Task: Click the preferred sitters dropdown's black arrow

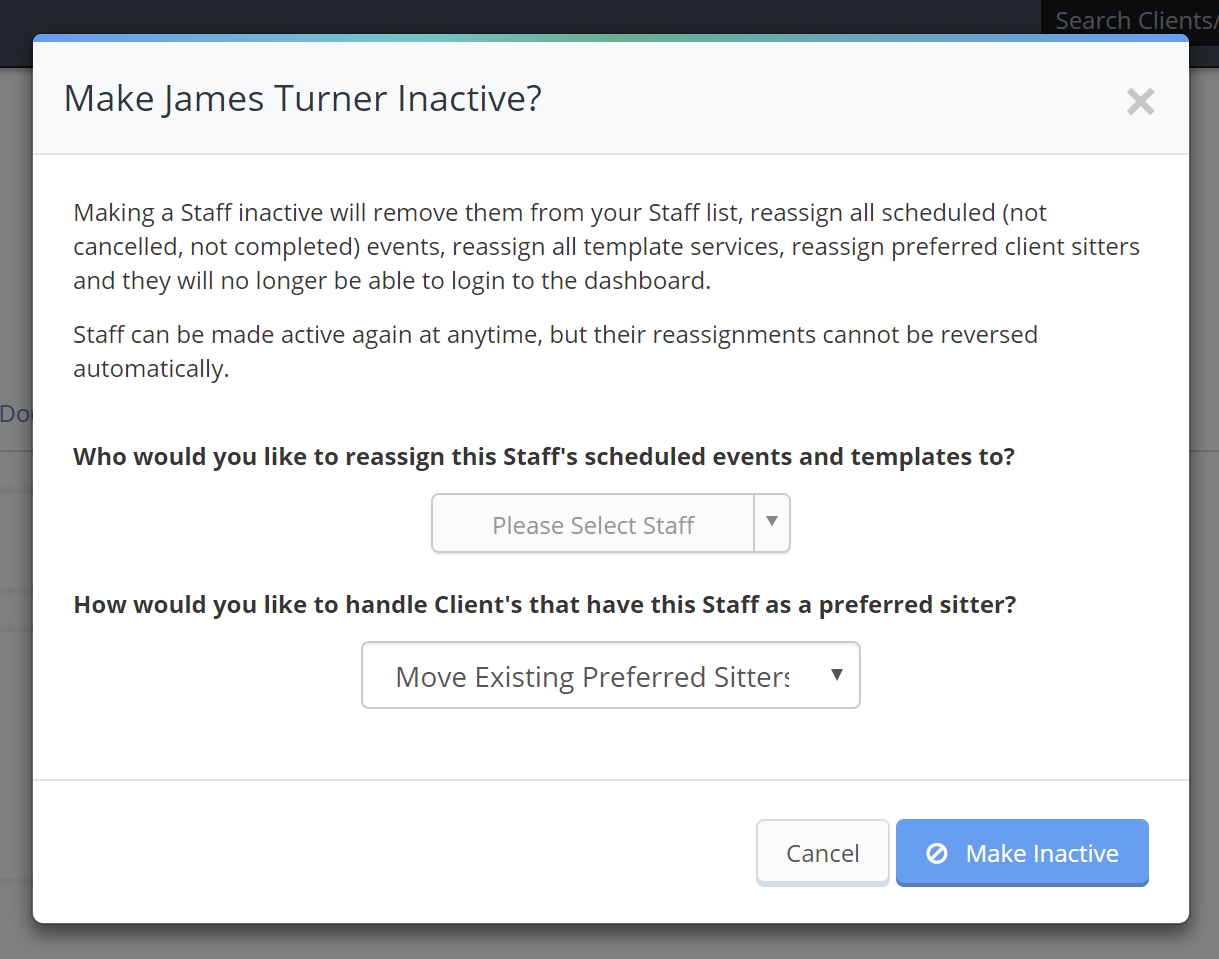Action: [837, 674]
